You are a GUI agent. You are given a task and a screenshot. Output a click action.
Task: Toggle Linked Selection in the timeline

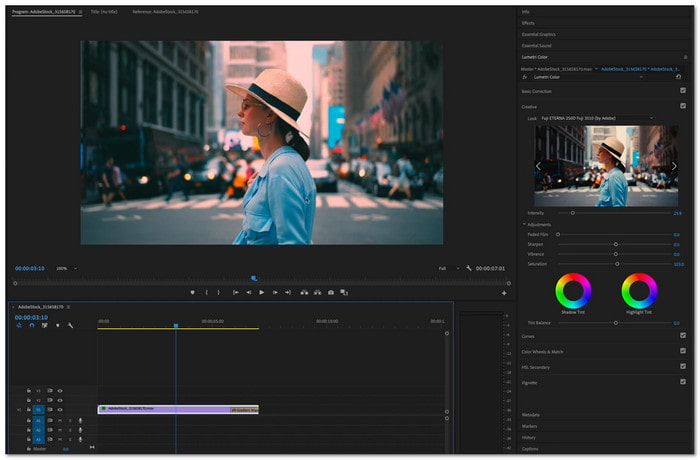coord(45,326)
